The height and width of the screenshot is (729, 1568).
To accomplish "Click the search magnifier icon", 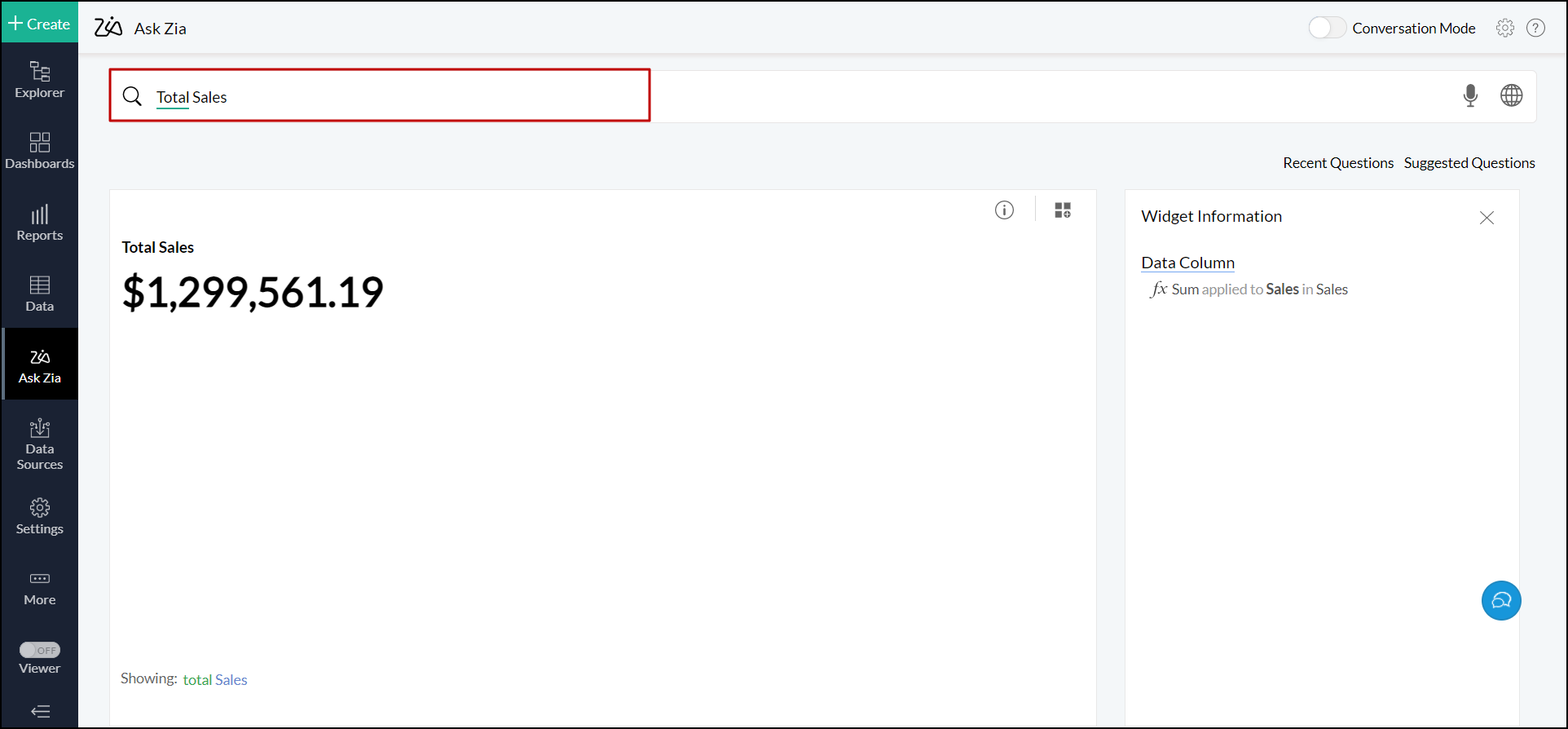I will click(x=132, y=97).
